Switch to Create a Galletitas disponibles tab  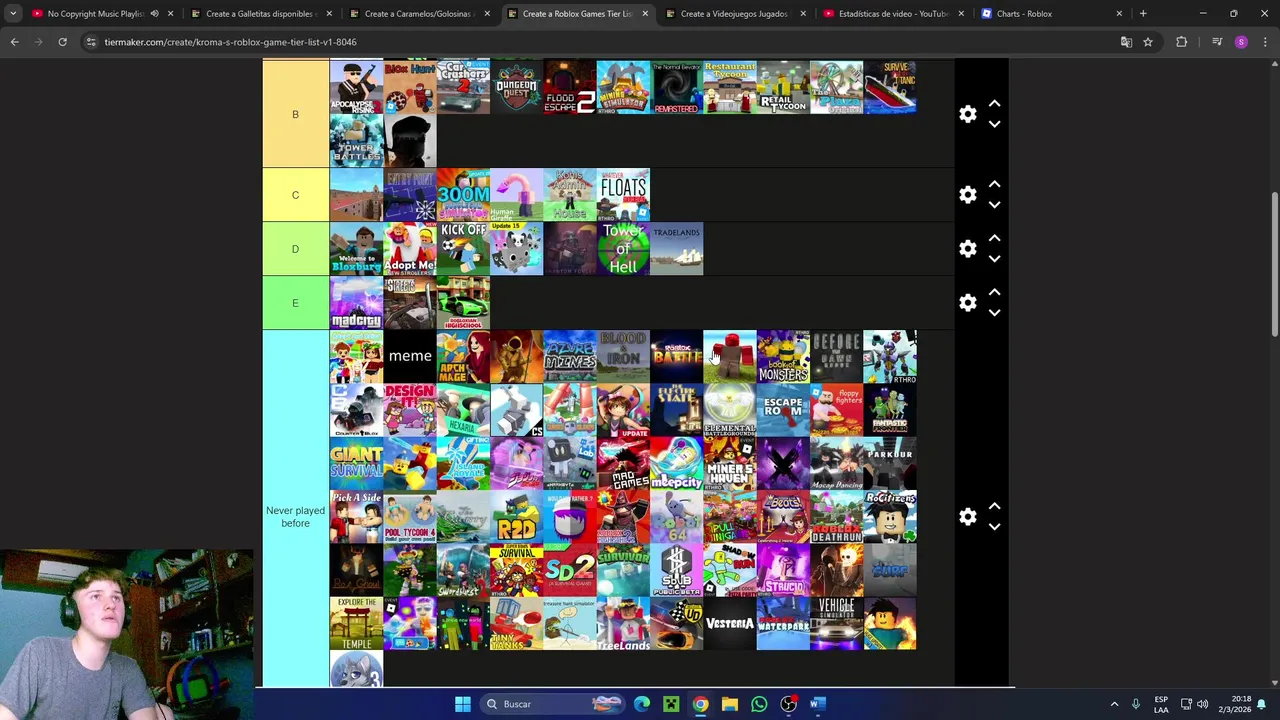[260, 14]
